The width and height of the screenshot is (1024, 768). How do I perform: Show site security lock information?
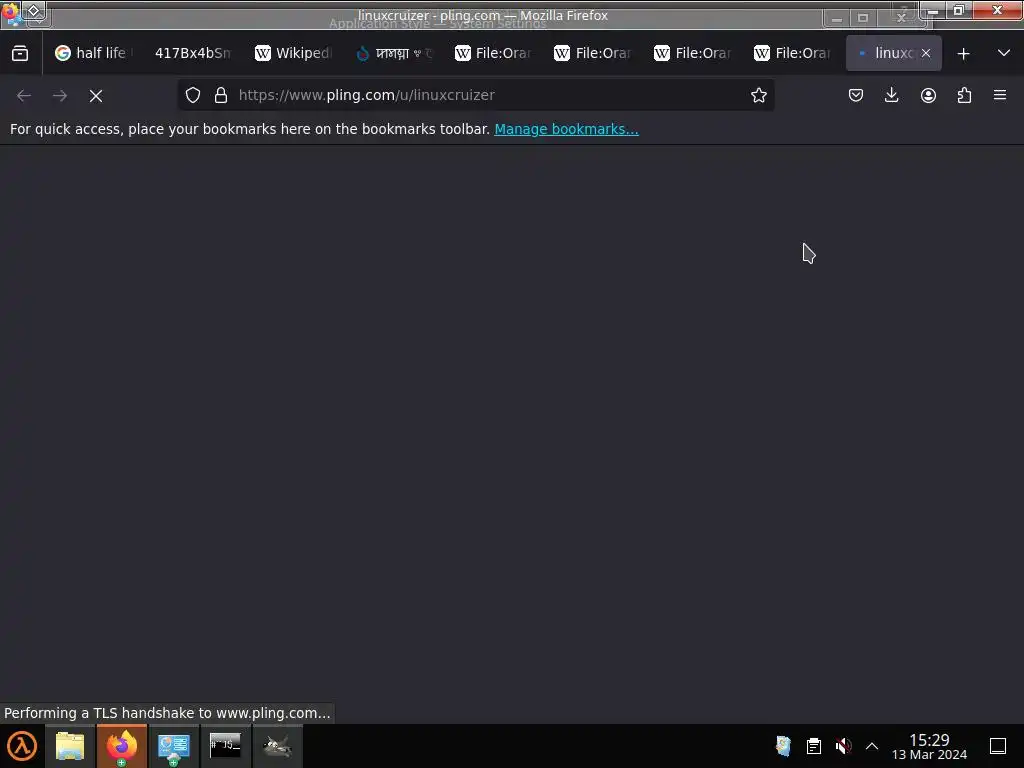[221, 95]
